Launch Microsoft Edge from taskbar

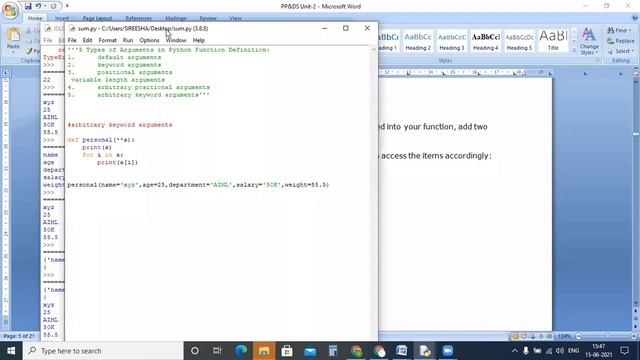pyautogui.click(x=241, y=351)
